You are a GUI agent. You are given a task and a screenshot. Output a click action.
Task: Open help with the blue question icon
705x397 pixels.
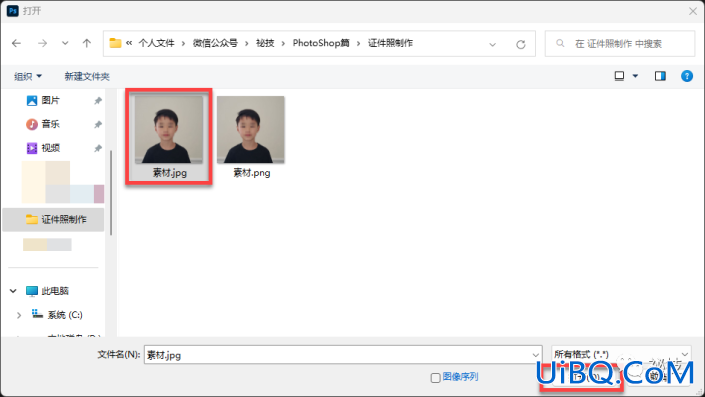687,76
